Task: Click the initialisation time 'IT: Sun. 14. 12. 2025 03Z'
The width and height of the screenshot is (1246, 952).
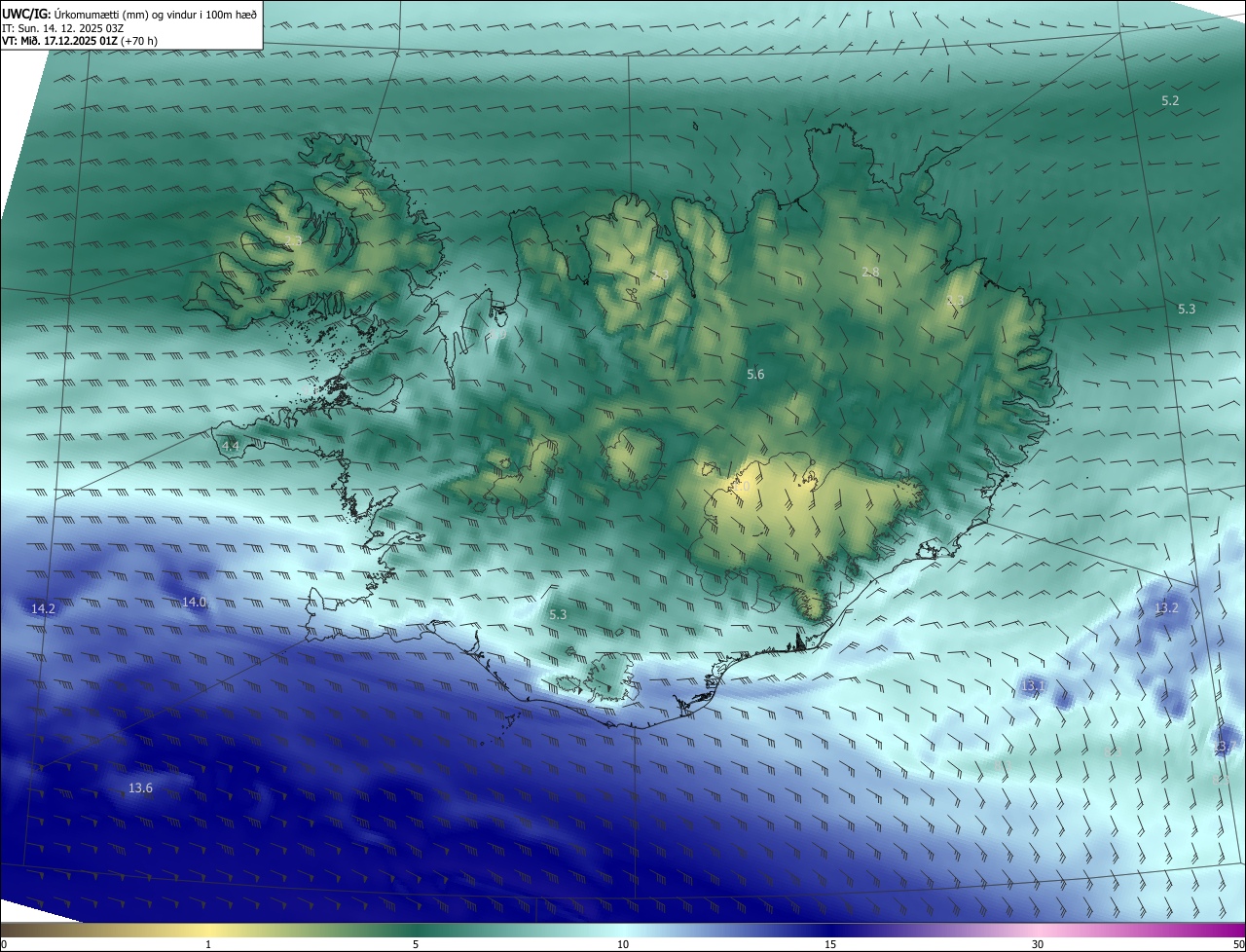Action: tap(62, 28)
